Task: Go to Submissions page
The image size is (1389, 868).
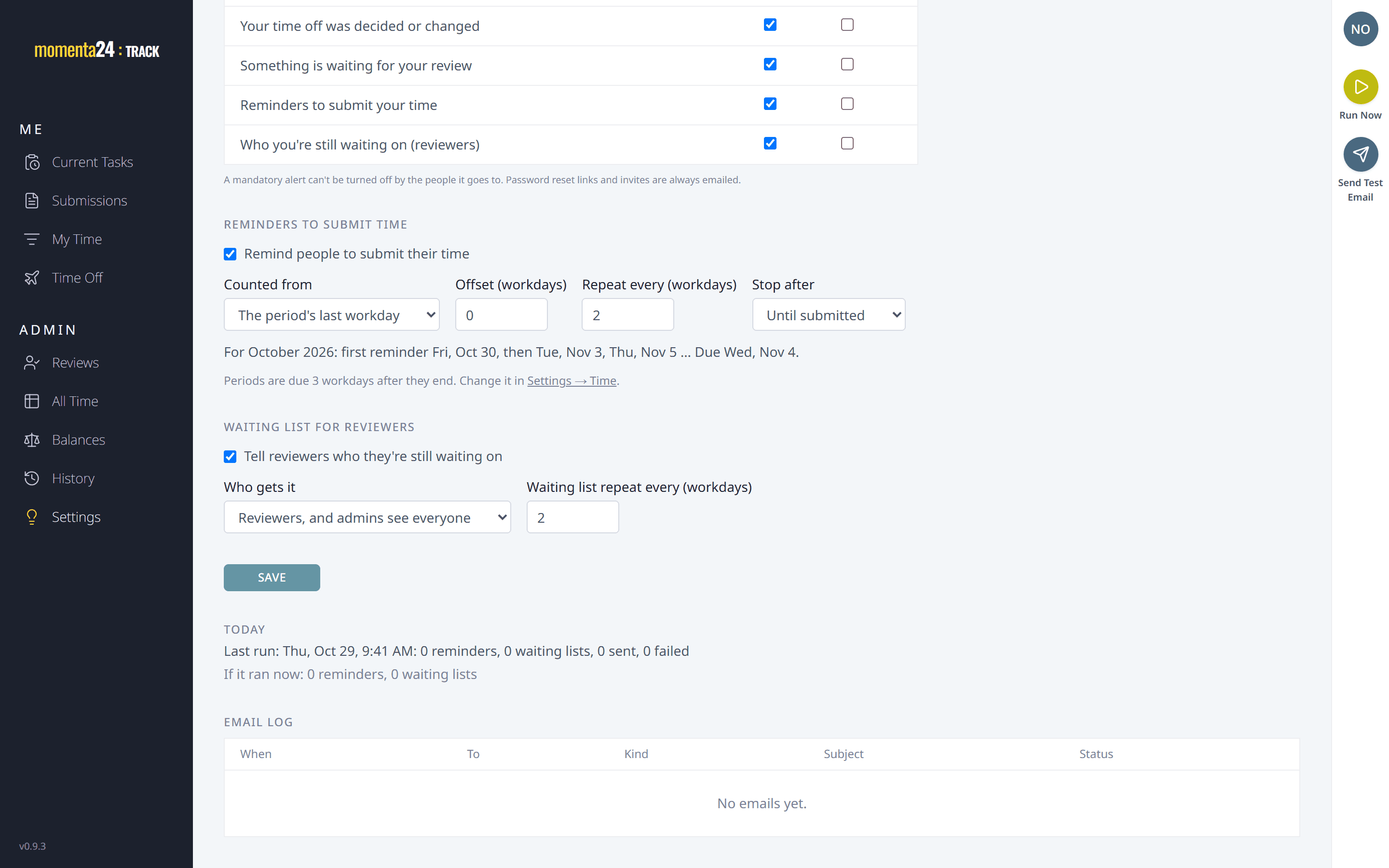Action: click(x=89, y=201)
